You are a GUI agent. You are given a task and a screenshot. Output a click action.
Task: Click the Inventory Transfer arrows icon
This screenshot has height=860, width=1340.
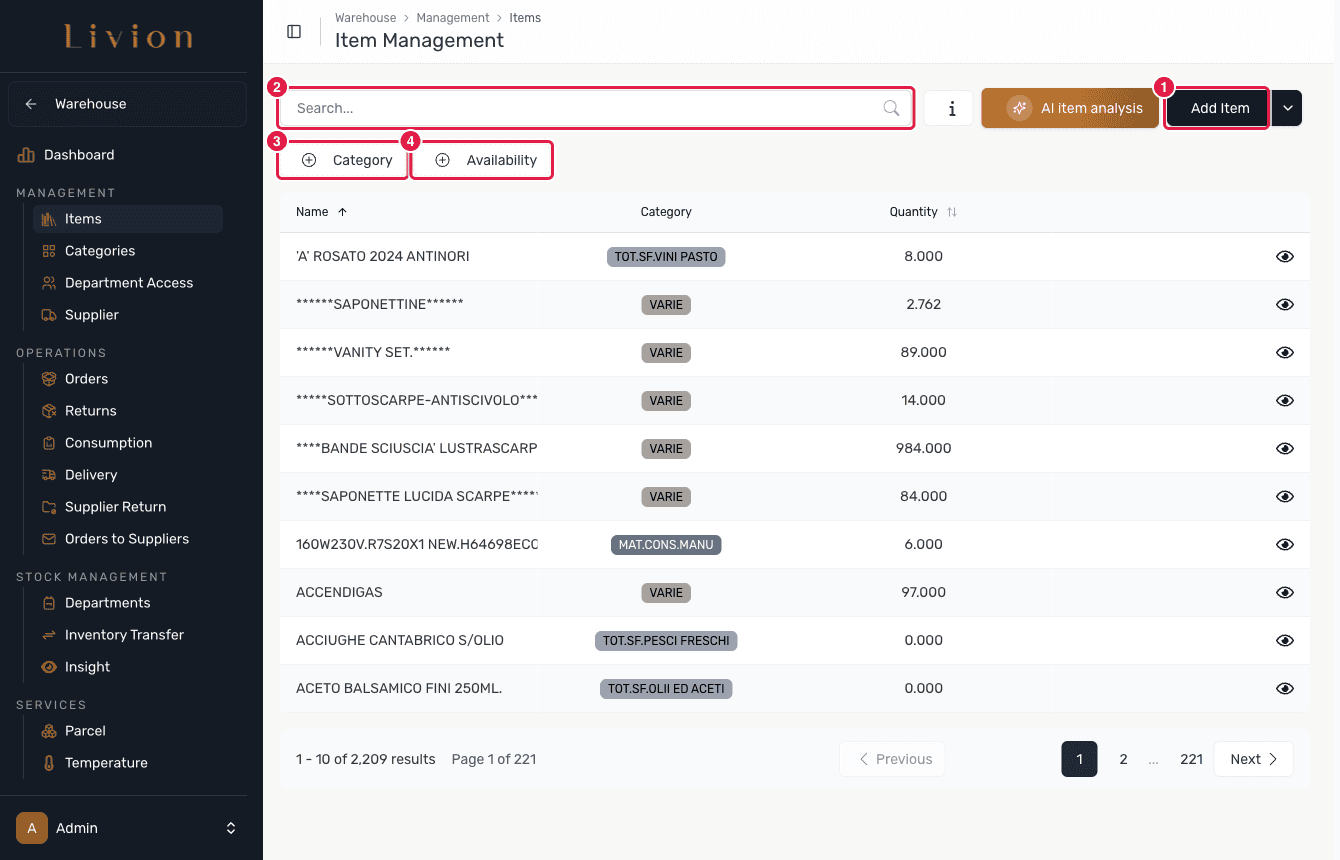(x=48, y=635)
